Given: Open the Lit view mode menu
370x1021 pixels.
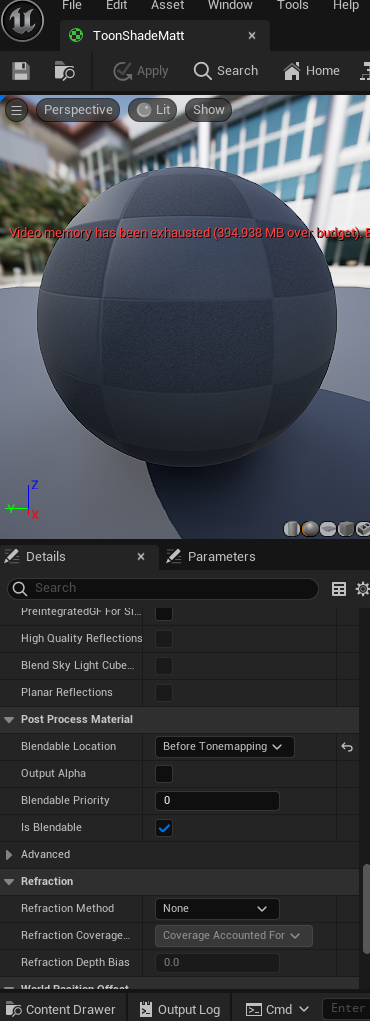Looking at the screenshot, I should (153, 110).
